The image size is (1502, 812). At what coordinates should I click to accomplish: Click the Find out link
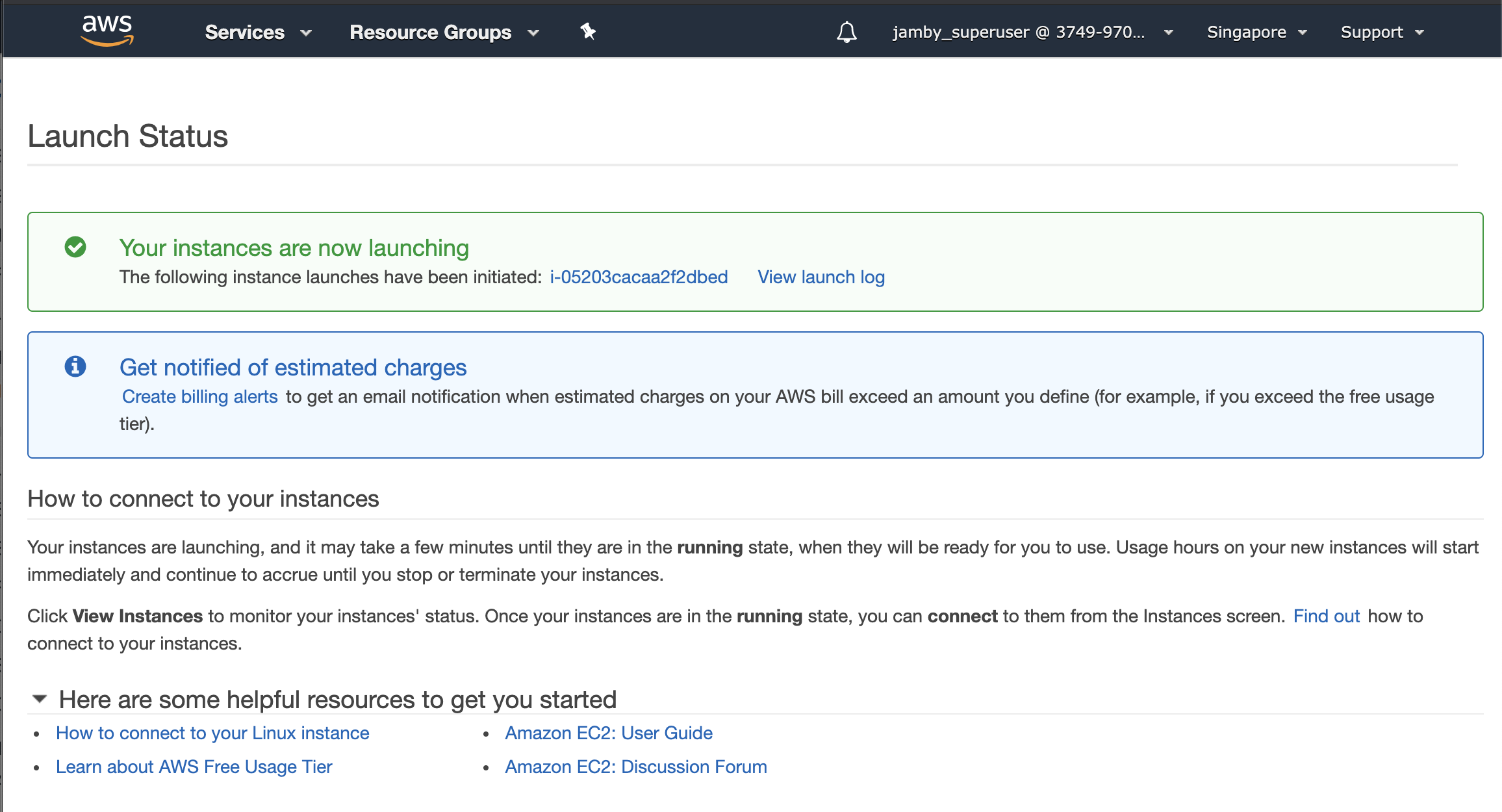tap(1326, 616)
